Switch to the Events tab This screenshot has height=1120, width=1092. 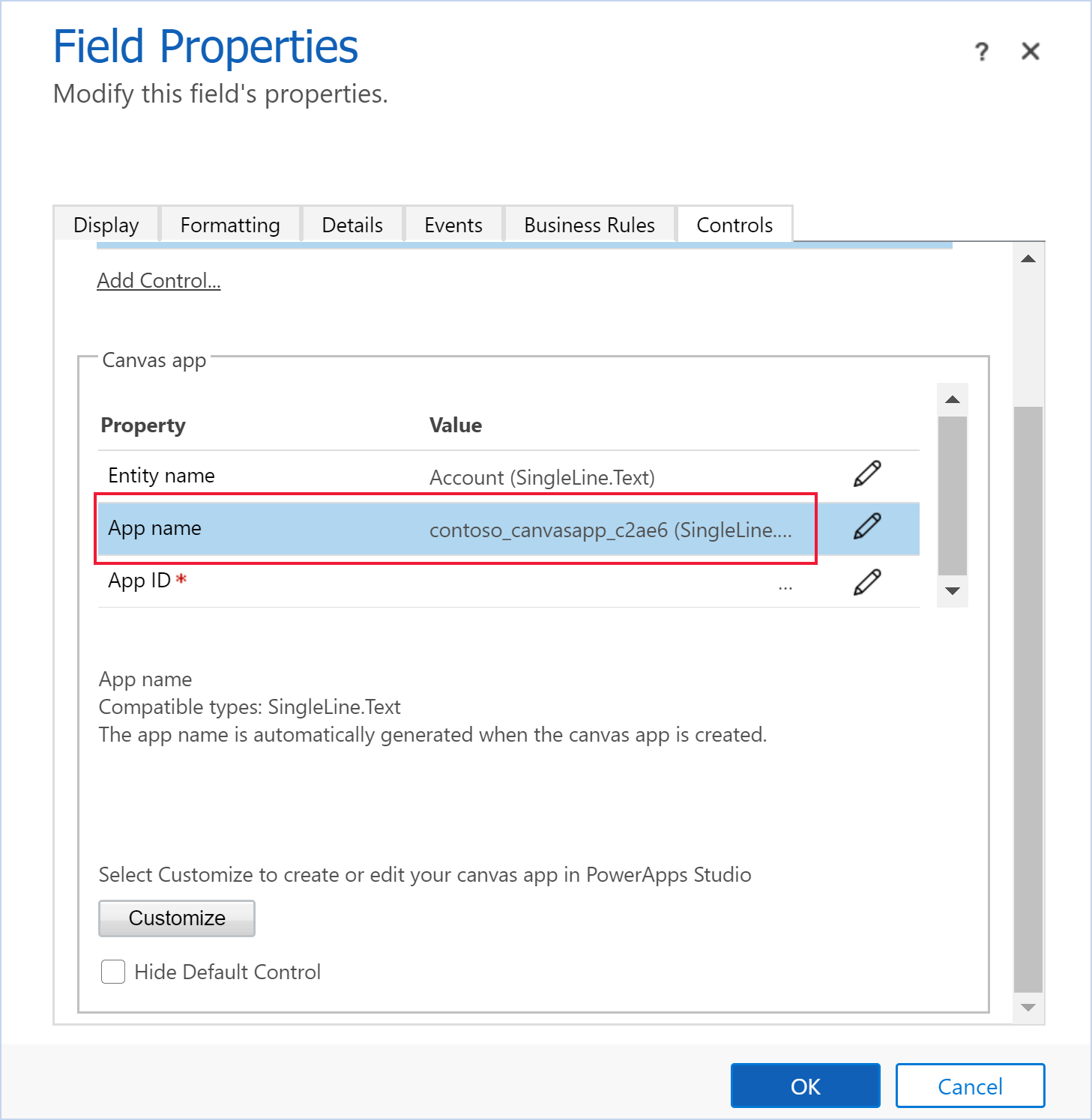[453, 224]
